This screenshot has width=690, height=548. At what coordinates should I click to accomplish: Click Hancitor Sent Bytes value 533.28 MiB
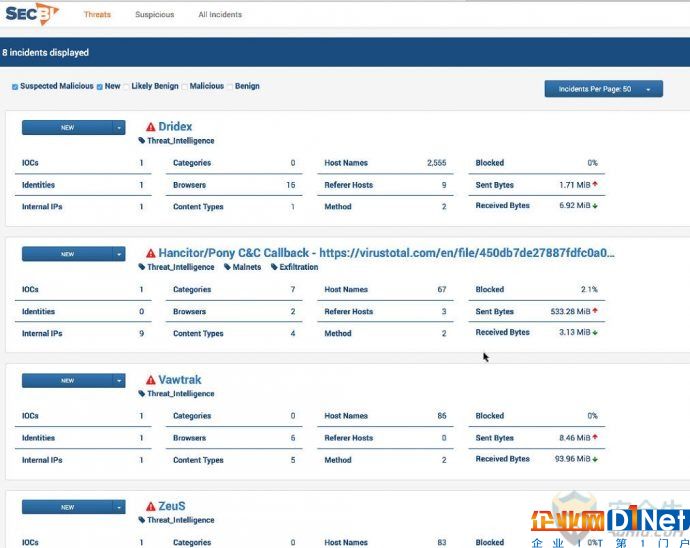coord(570,312)
